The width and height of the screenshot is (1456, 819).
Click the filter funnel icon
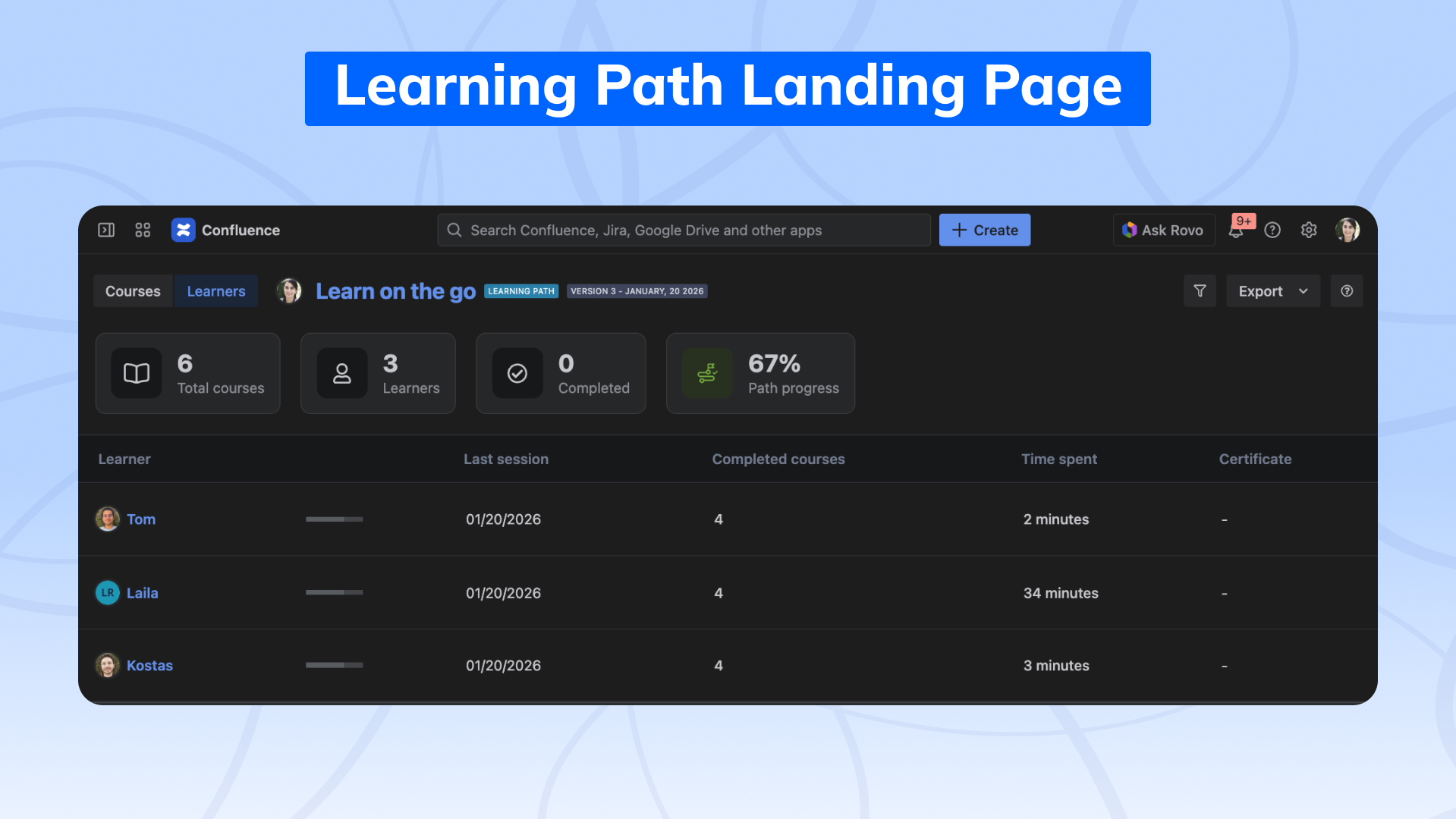point(1200,291)
